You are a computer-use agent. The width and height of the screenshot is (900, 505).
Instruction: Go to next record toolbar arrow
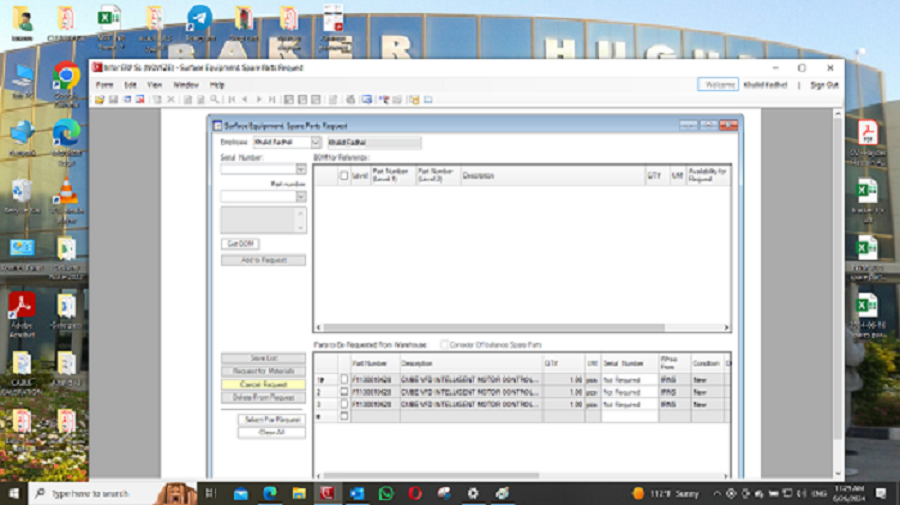point(259,100)
